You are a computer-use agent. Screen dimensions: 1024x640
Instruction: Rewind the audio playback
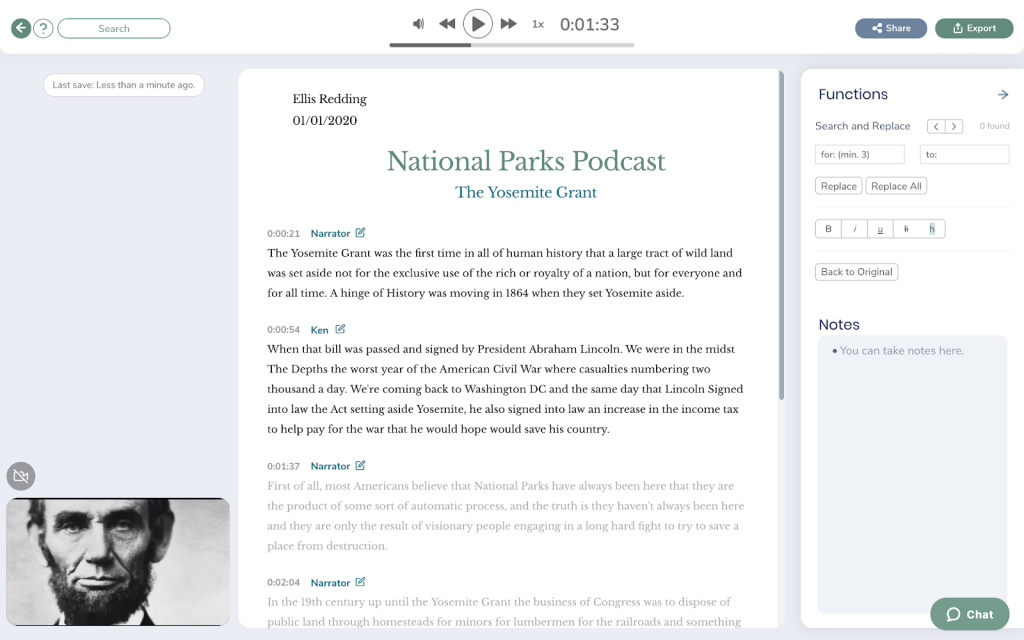click(447, 24)
